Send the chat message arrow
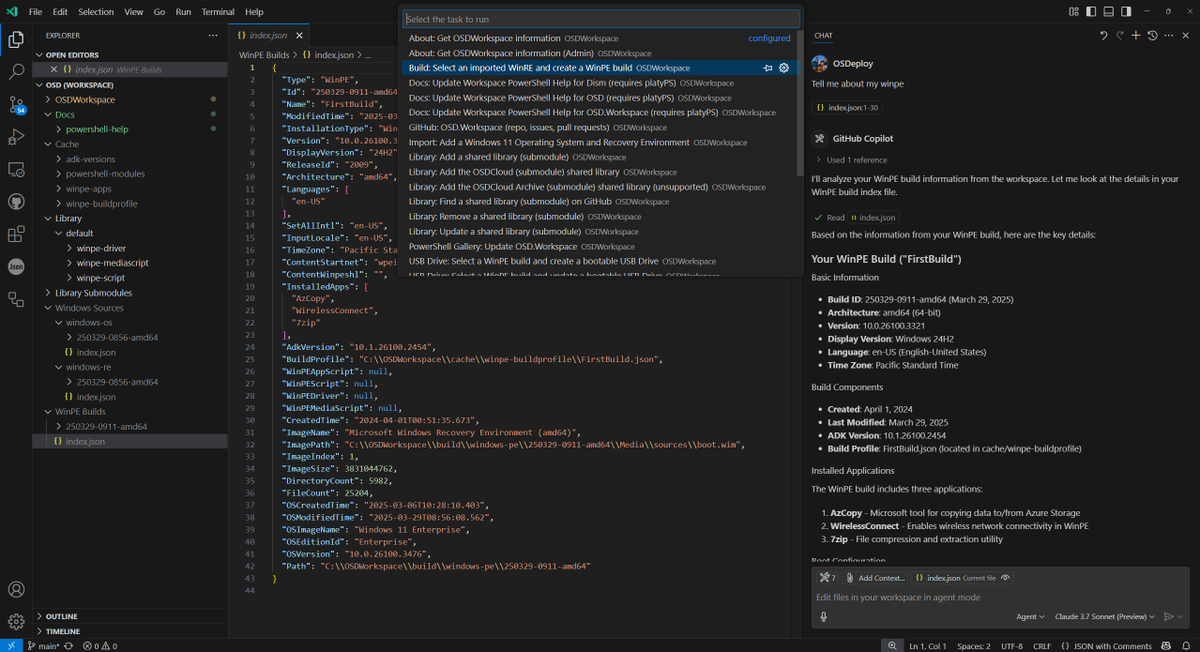 pos(1167,617)
